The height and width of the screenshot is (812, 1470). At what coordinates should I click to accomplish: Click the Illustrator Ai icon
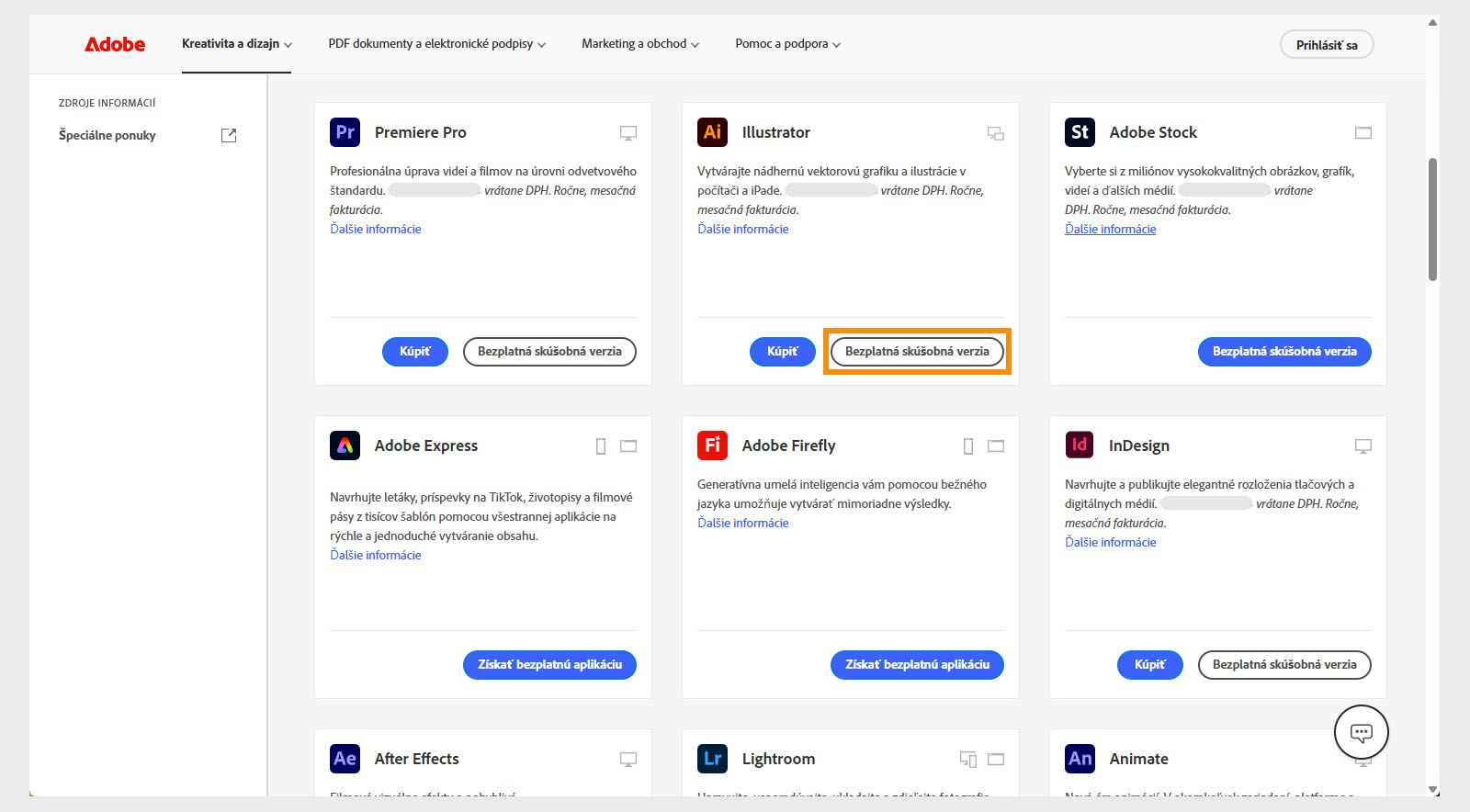[712, 132]
